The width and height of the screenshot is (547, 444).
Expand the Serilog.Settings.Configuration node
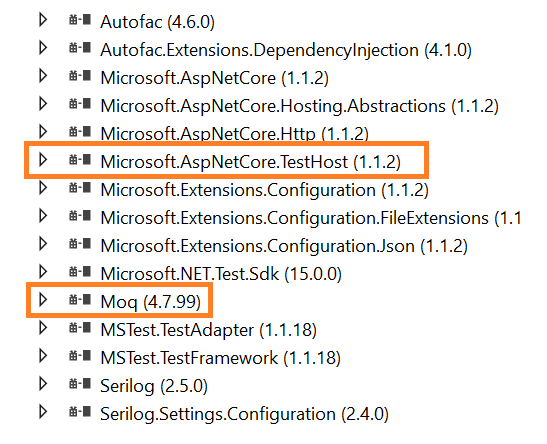pos(43,412)
